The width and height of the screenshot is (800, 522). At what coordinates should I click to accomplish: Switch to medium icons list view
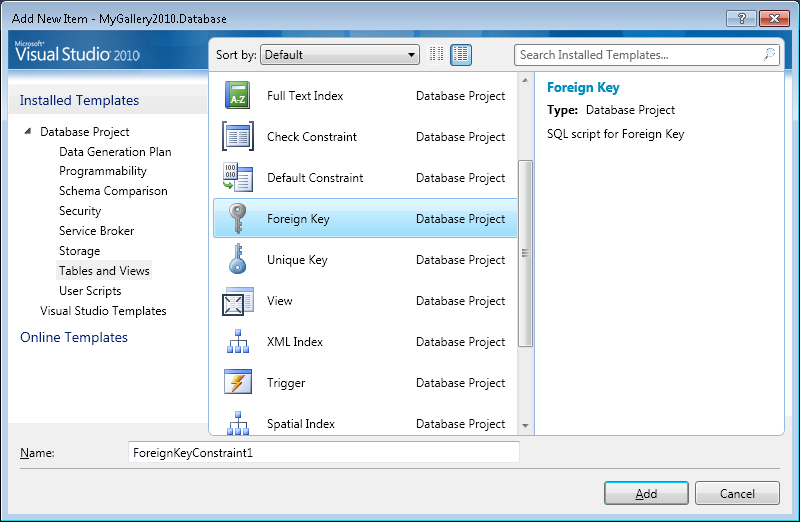pos(461,55)
